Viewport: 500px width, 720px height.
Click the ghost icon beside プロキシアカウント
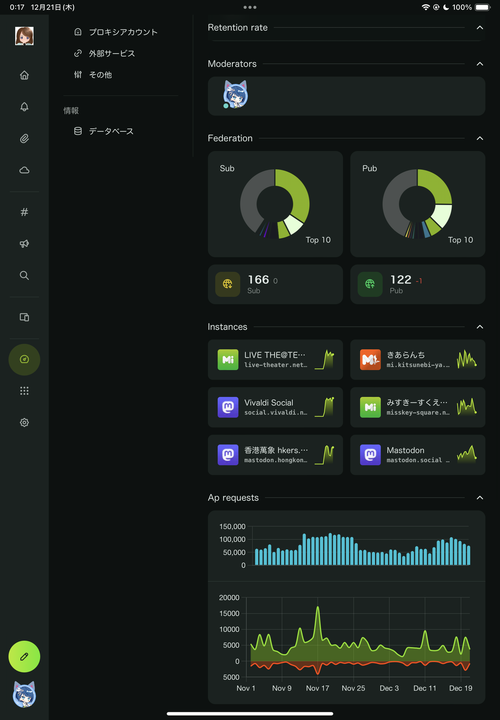tap(78, 32)
